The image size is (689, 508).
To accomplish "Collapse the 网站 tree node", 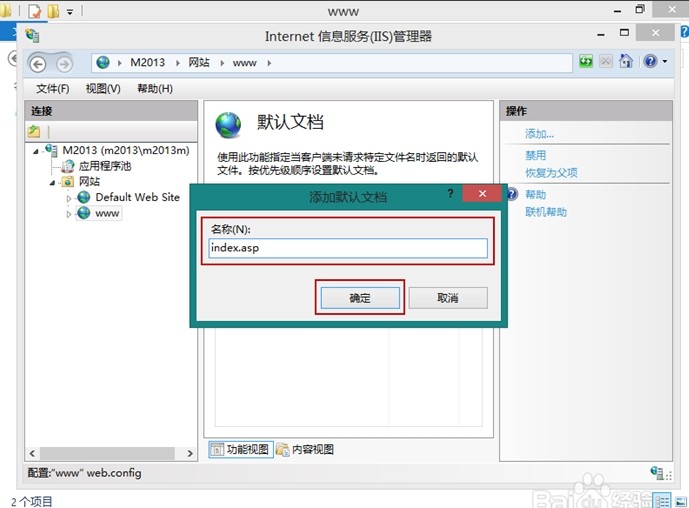I will click(53, 182).
